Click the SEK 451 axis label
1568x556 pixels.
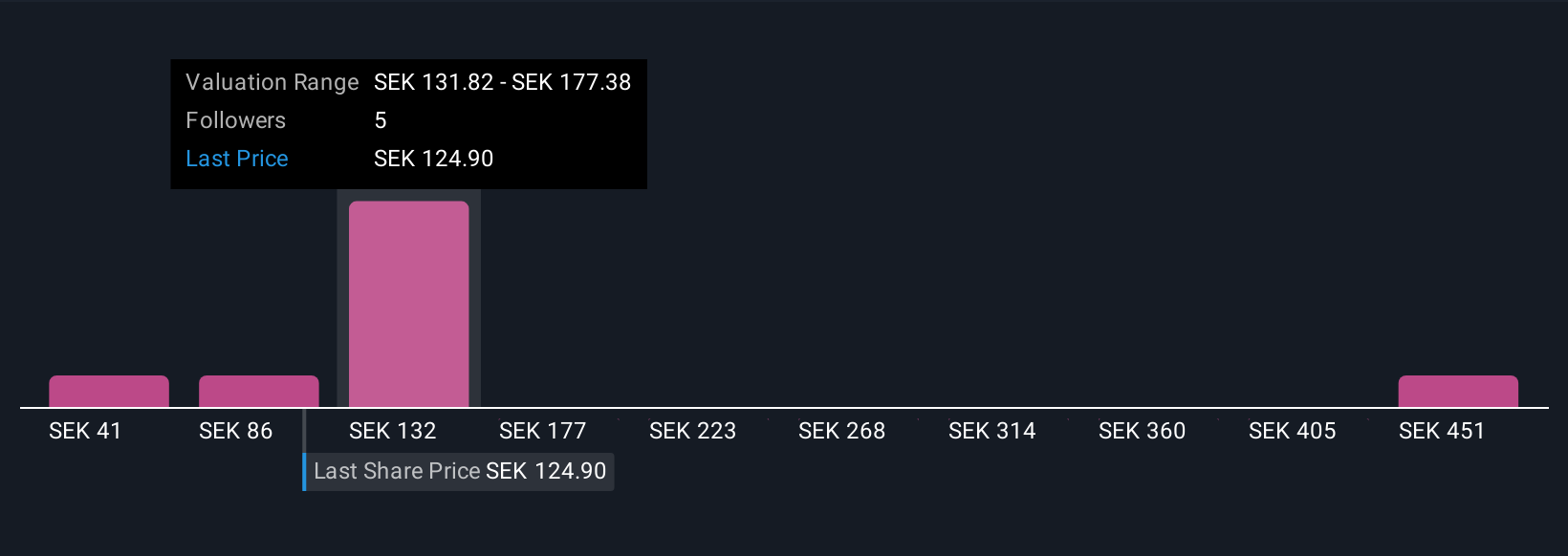tap(1442, 431)
